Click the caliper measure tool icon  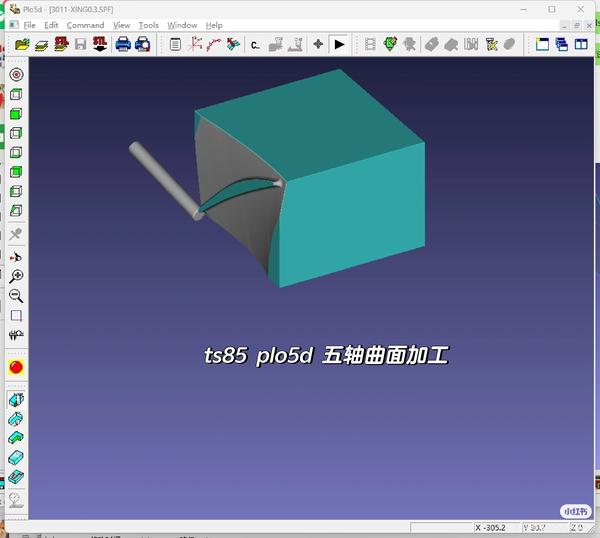16,335
